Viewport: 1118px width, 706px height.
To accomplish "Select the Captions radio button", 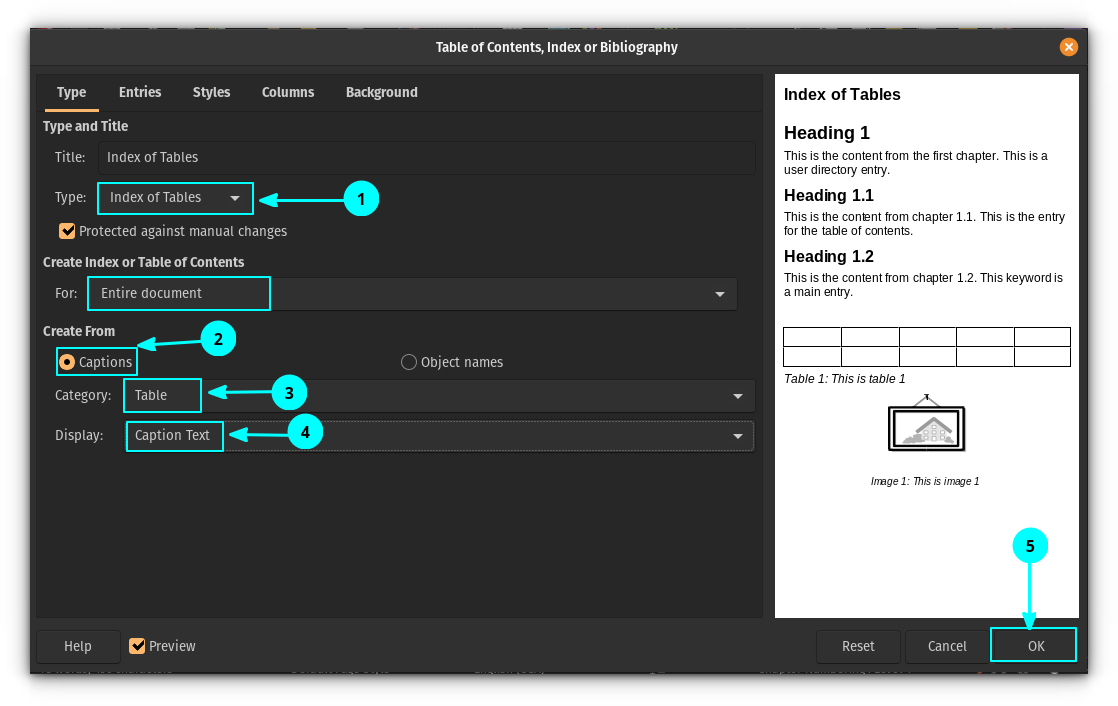I will [65, 362].
